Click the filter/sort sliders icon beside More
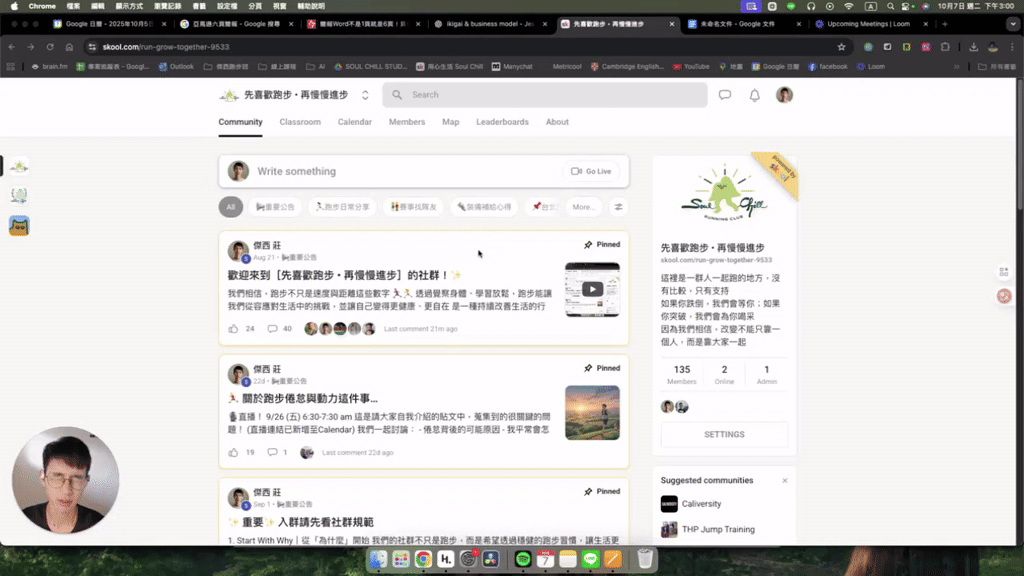 [618, 207]
